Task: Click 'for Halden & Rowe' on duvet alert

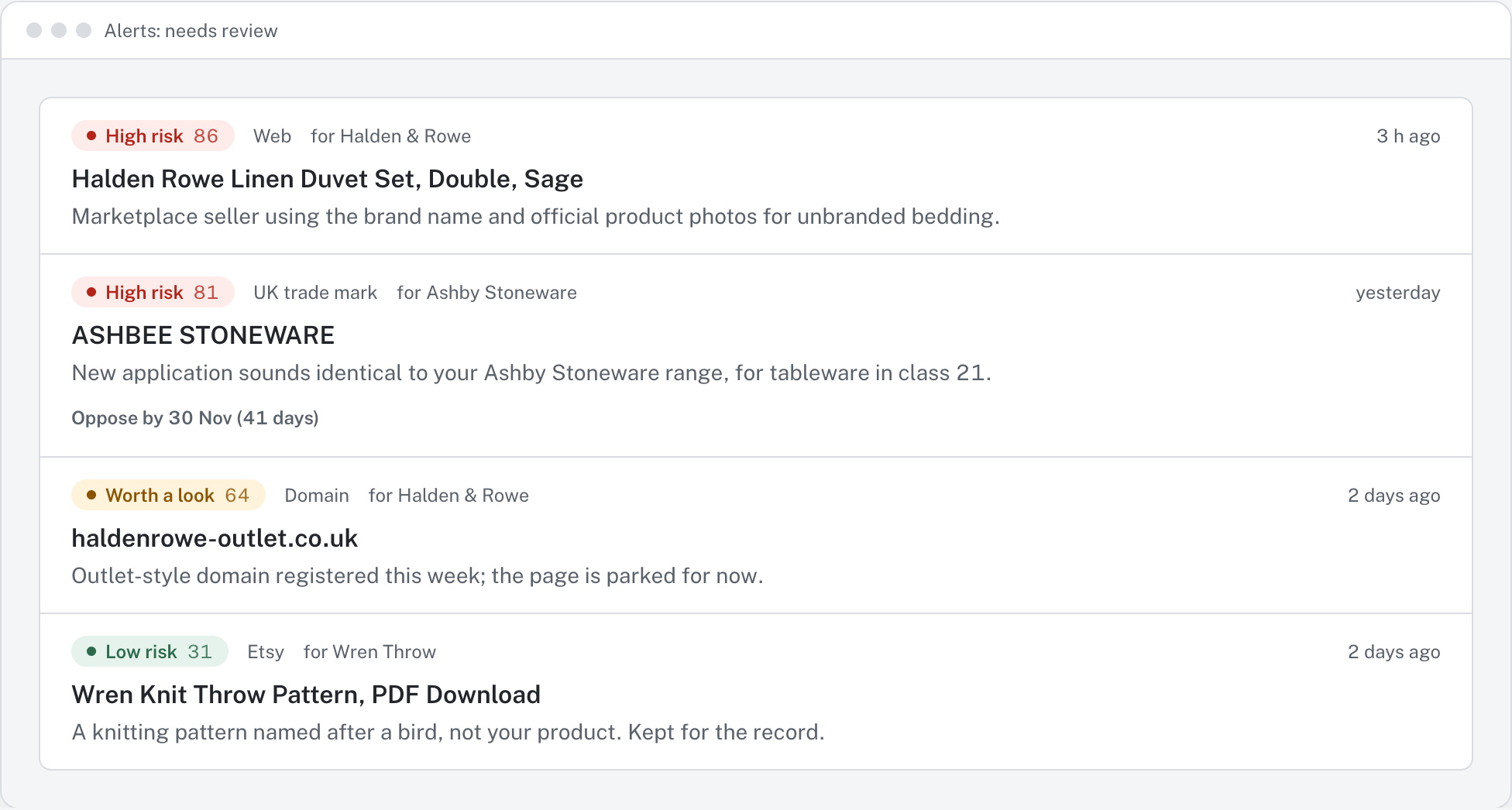Action: (x=390, y=136)
